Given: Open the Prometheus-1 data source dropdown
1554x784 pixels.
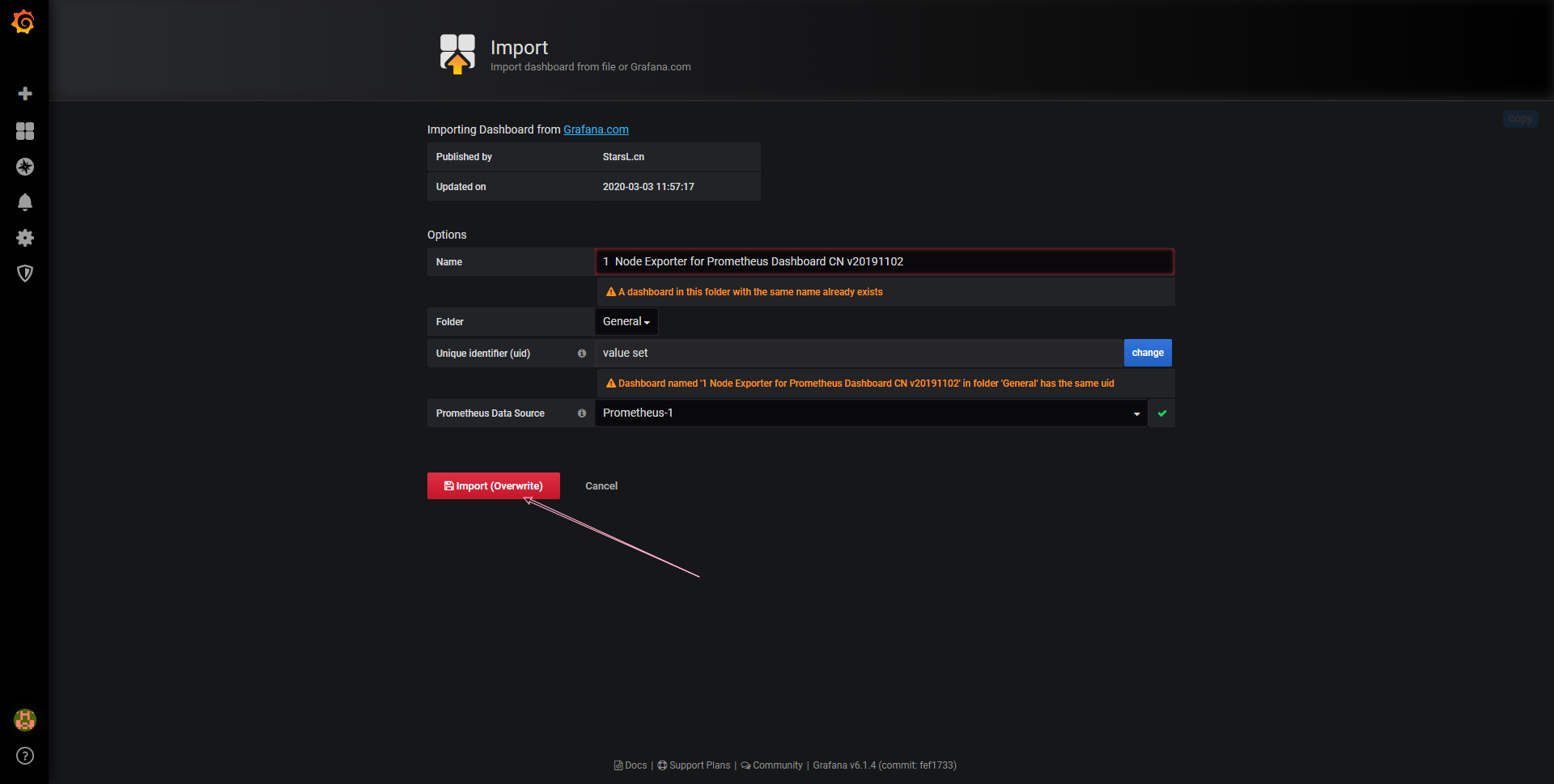Looking at the screenshot, I should (871, 413).
